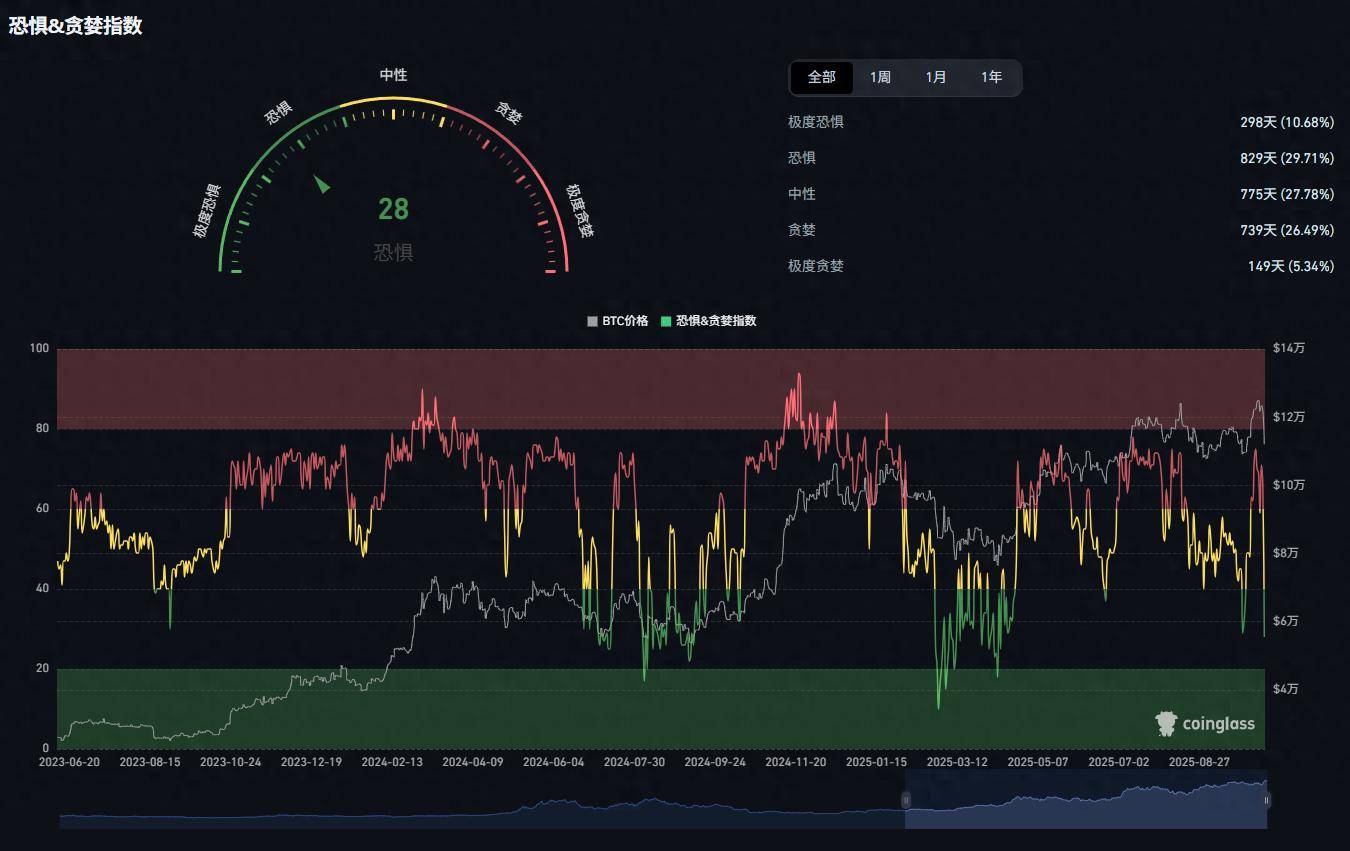Click the gauge value 28
Viewport: 1350px width, 851px height.
pyautogui.click(x=393, y=209)
